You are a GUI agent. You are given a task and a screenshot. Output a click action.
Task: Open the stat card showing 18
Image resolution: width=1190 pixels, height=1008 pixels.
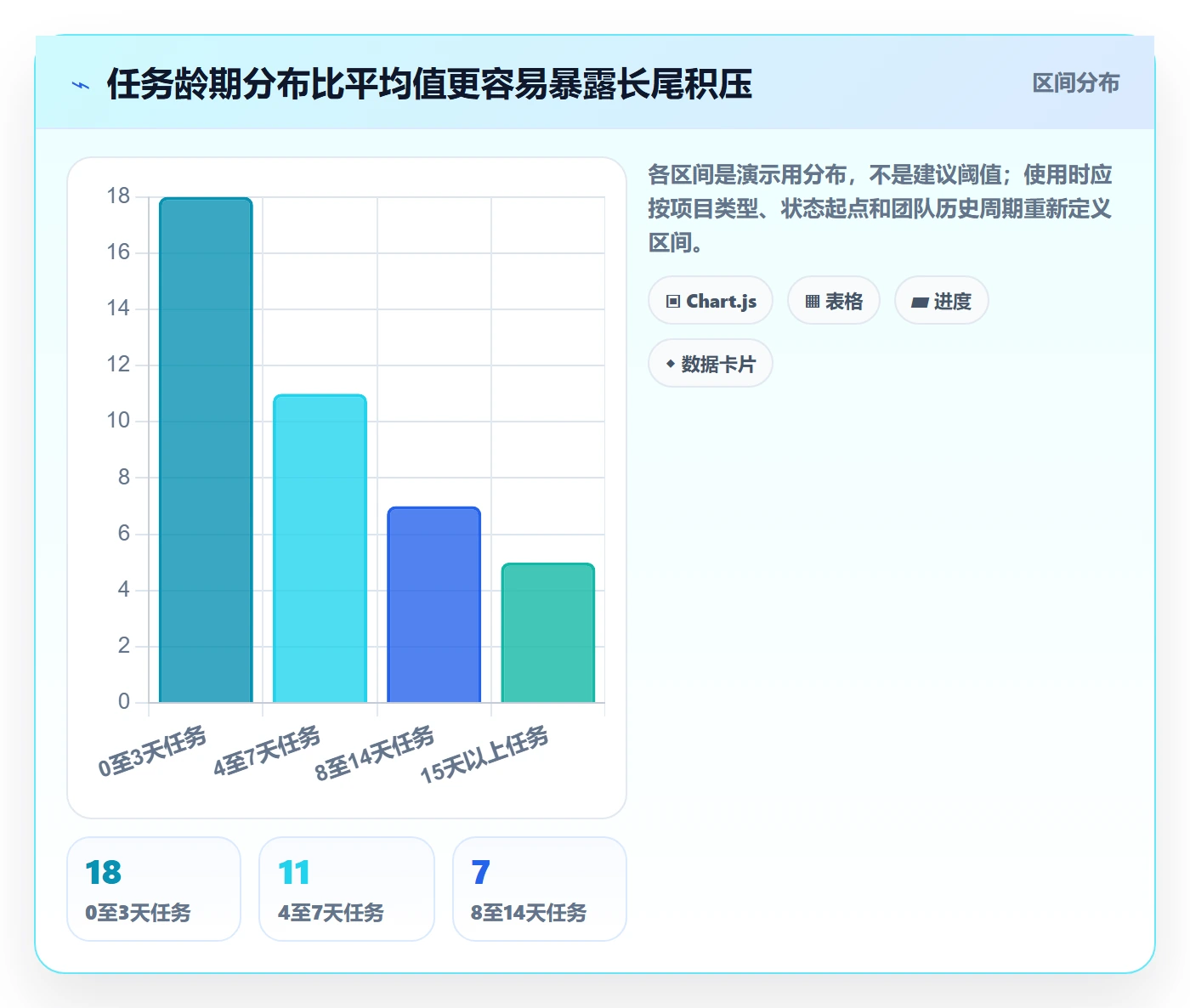click(x=154, y=889)
